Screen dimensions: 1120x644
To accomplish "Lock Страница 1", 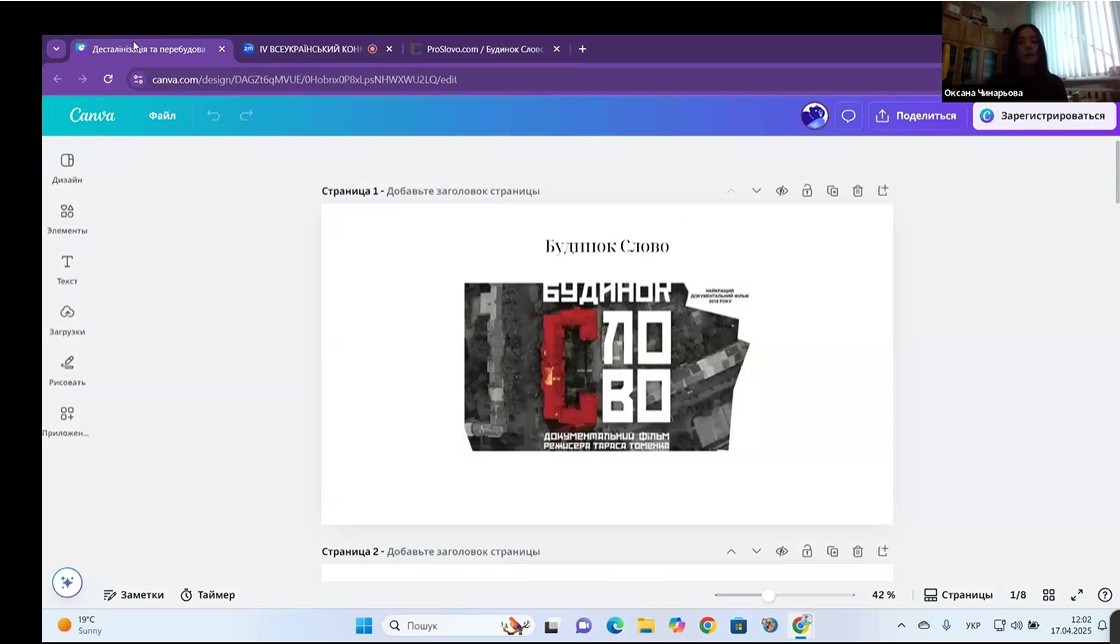I will [807, 191].
